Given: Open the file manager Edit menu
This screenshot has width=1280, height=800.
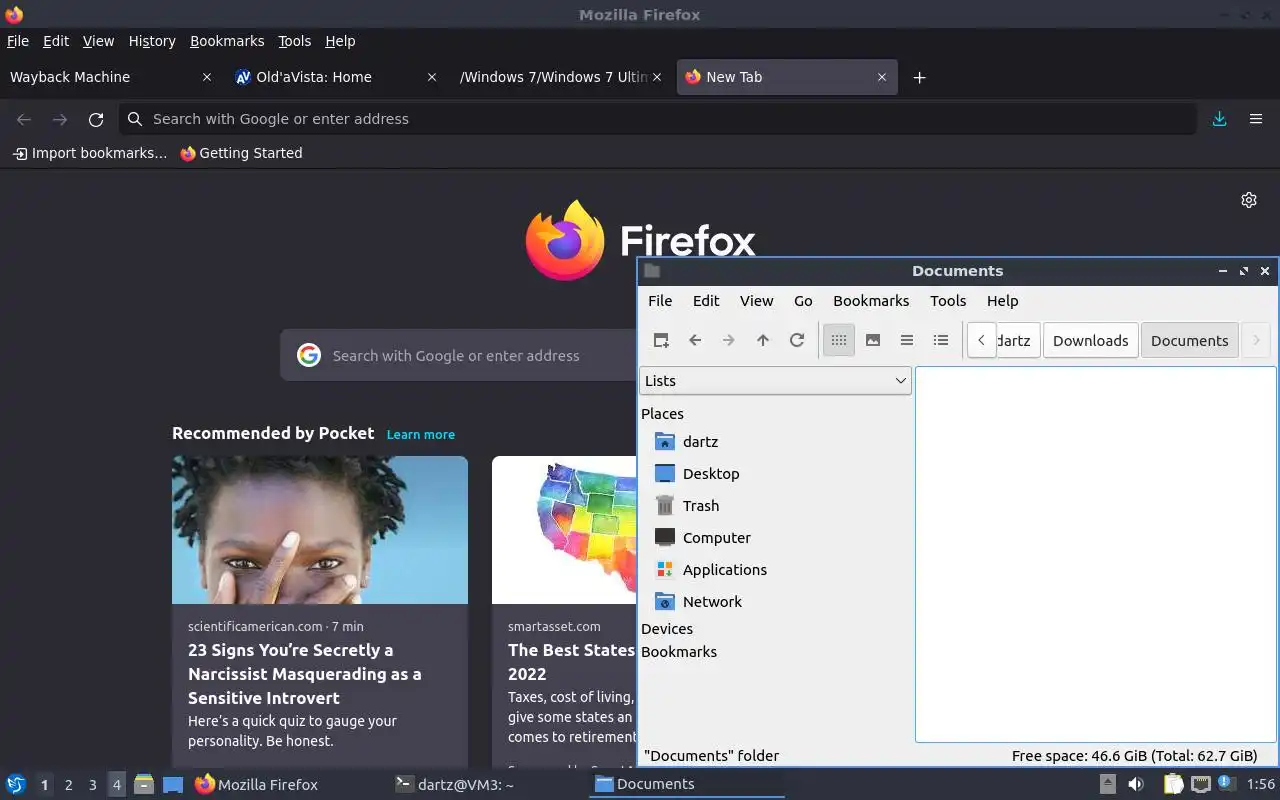Looking at the screenshot, I should pyautogui.click(x=706, y=301).
